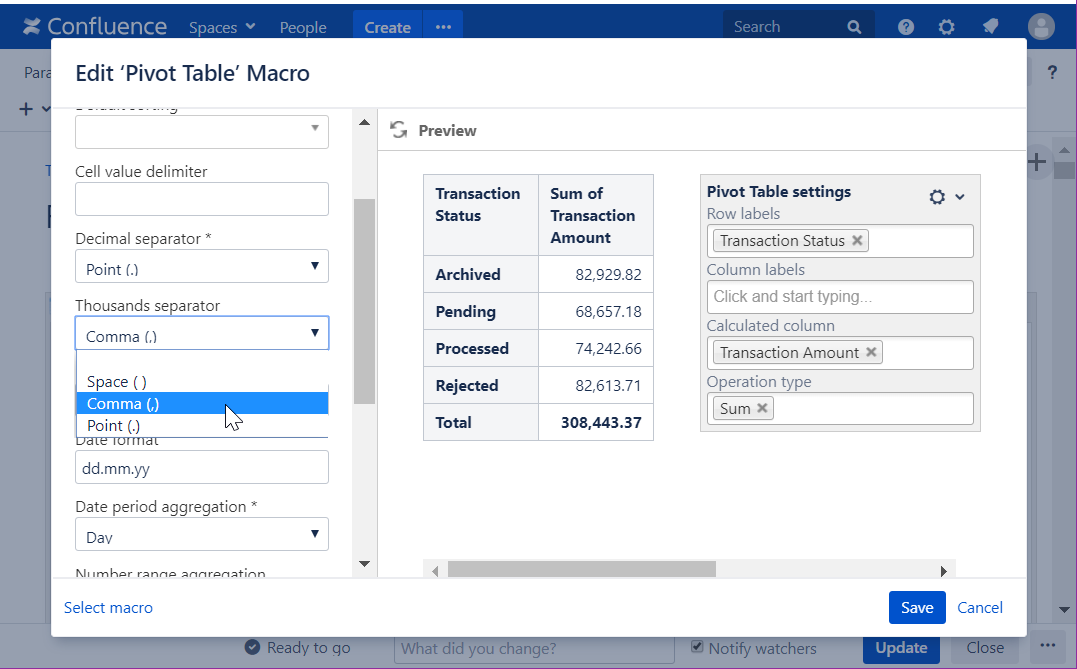This screenshot has width=1077, height=669.
Task: Open the Spaces menu
Action: click(x=222, y=27)
